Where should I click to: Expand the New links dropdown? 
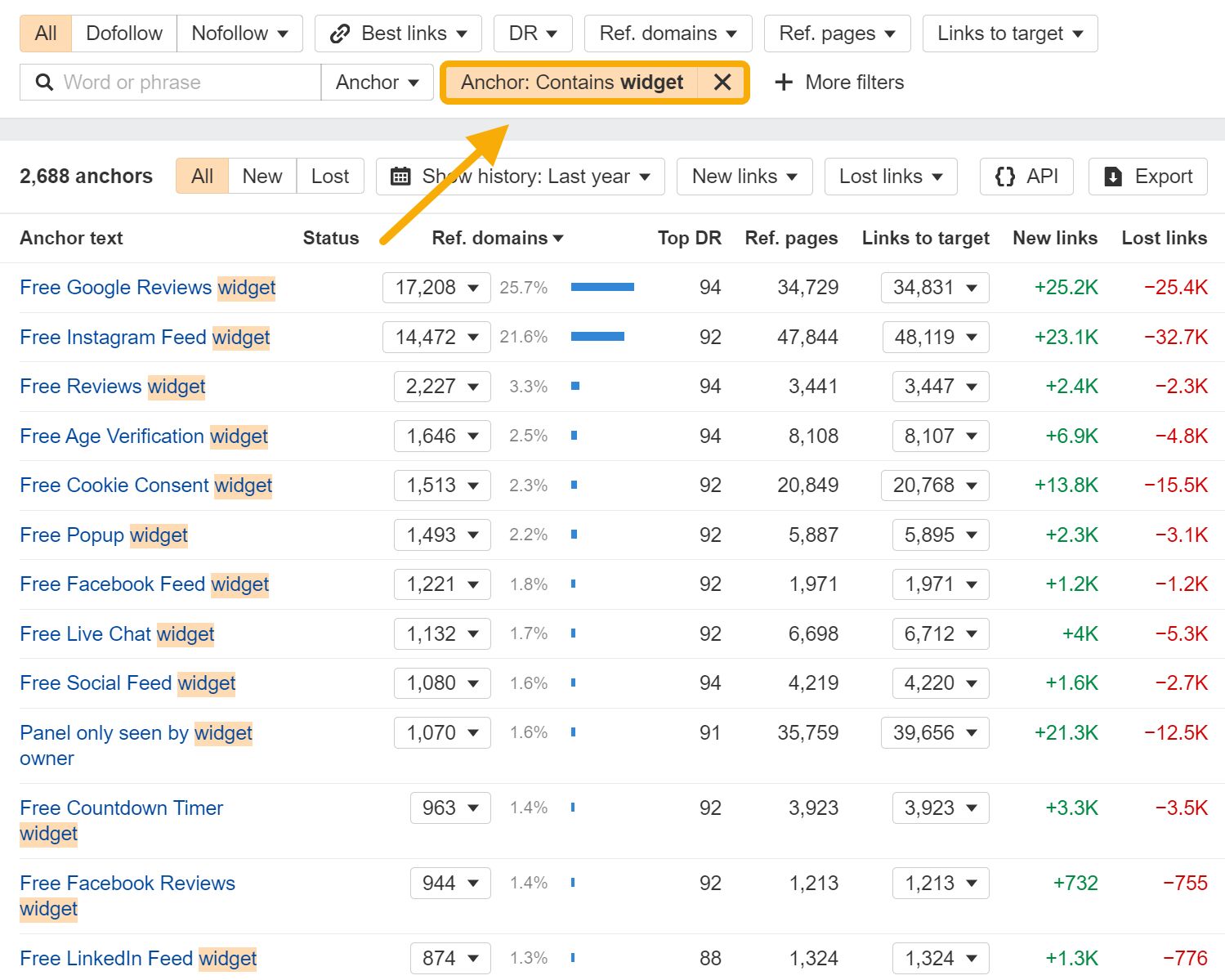[x=743, y=176]
